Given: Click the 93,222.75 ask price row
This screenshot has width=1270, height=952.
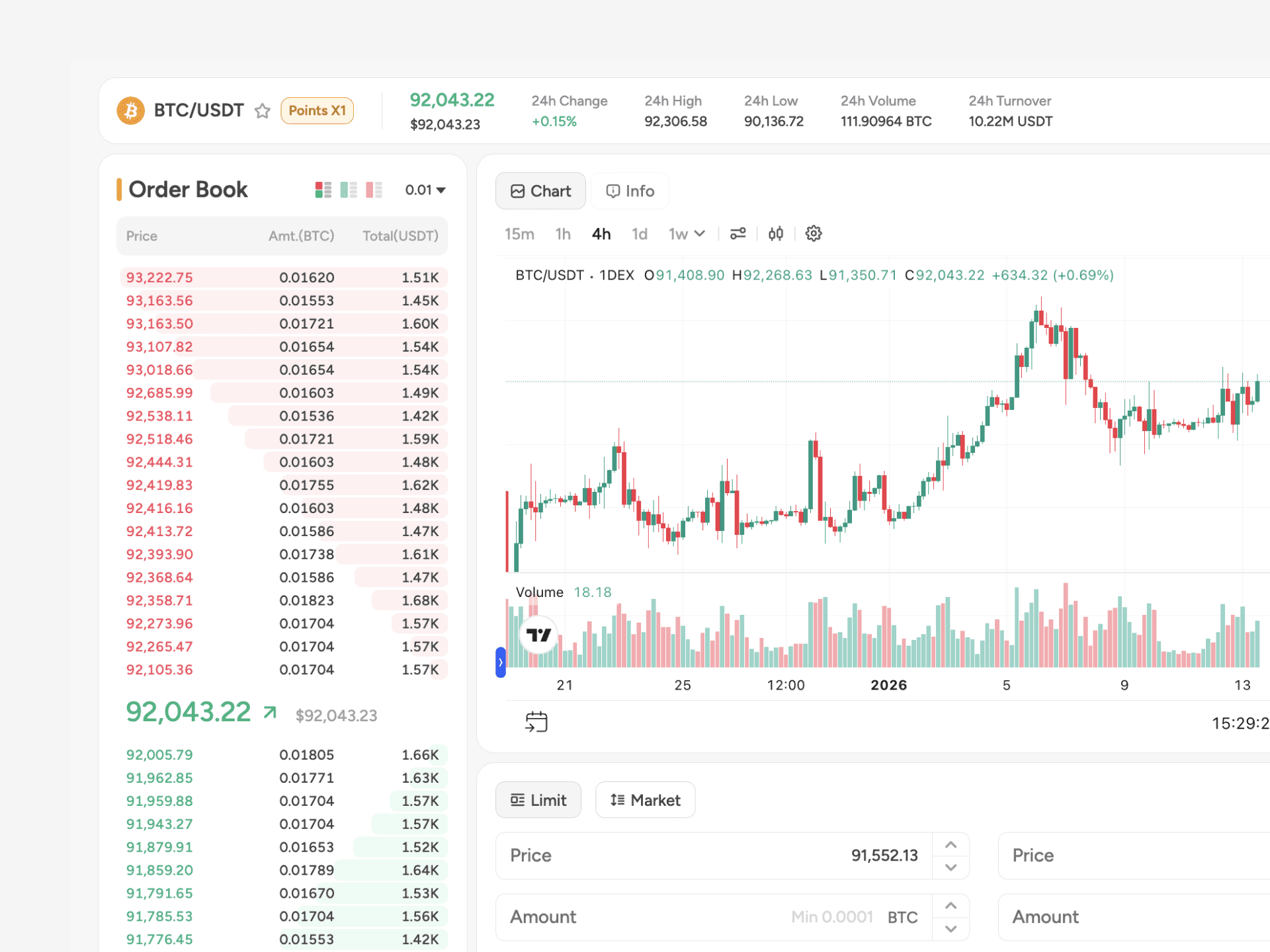Looking at the screenshot, I should [x=159, y=278].
